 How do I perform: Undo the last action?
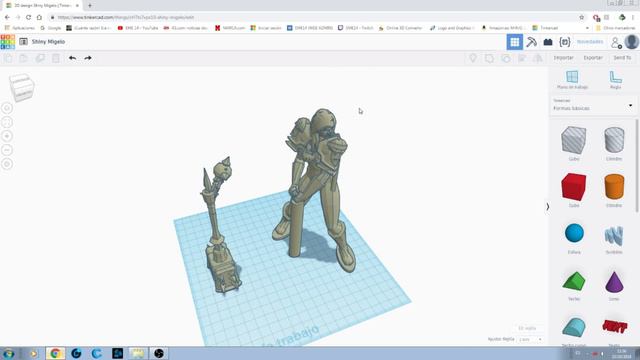coord(72,58)
